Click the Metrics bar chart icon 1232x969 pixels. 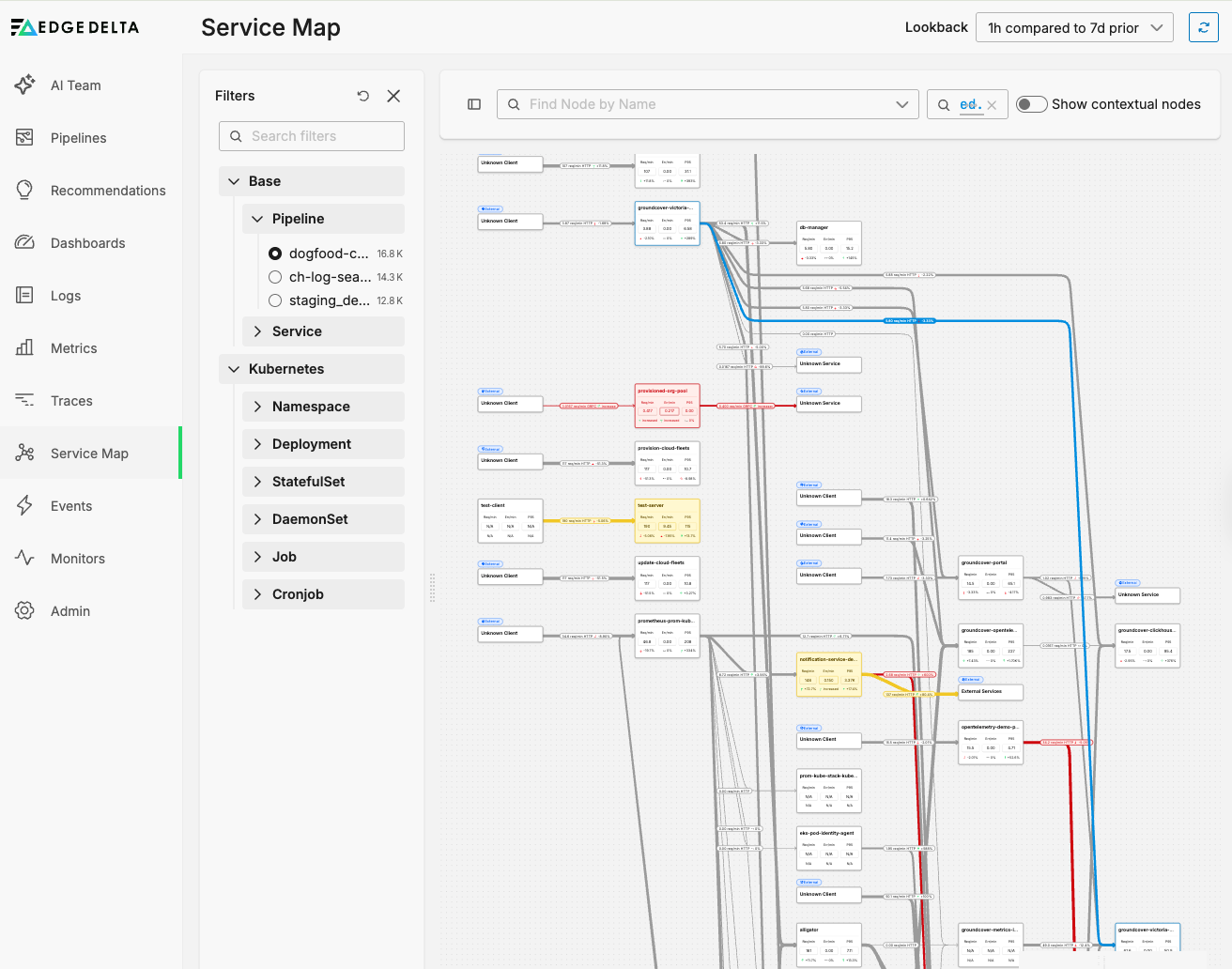click(x=24, y=347)
